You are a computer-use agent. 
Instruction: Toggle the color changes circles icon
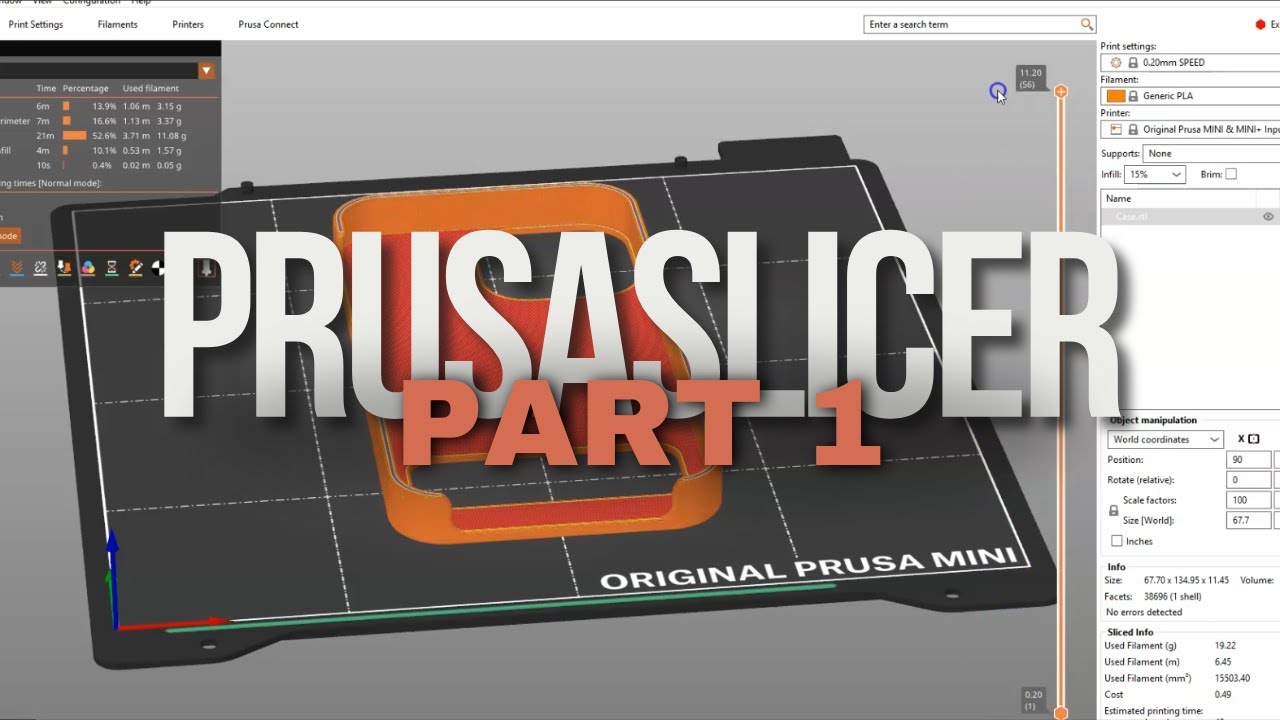(88, 268)
